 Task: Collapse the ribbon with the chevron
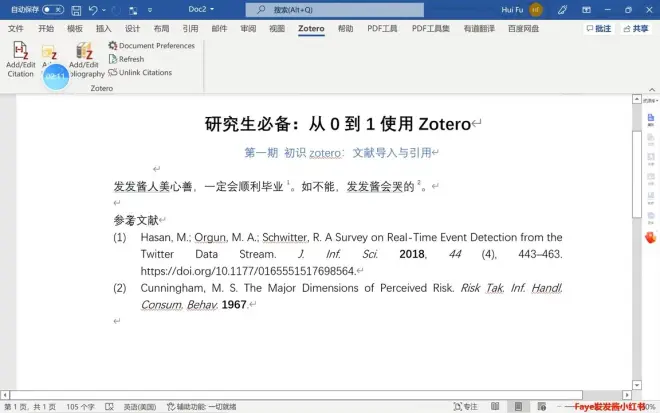pyautogui.click(x=652, y=89)
